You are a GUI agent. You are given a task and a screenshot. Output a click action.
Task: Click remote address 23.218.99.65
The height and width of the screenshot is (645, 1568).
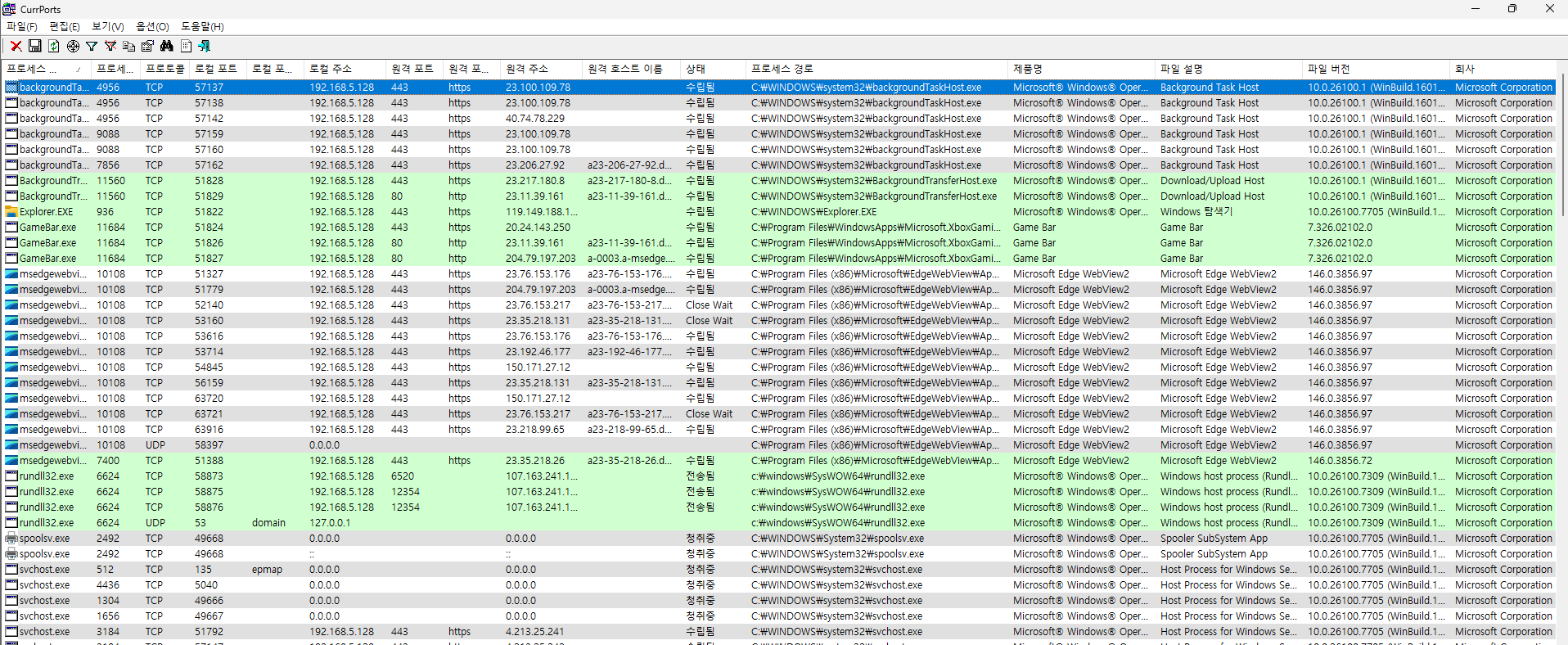[x=534, y=429]
